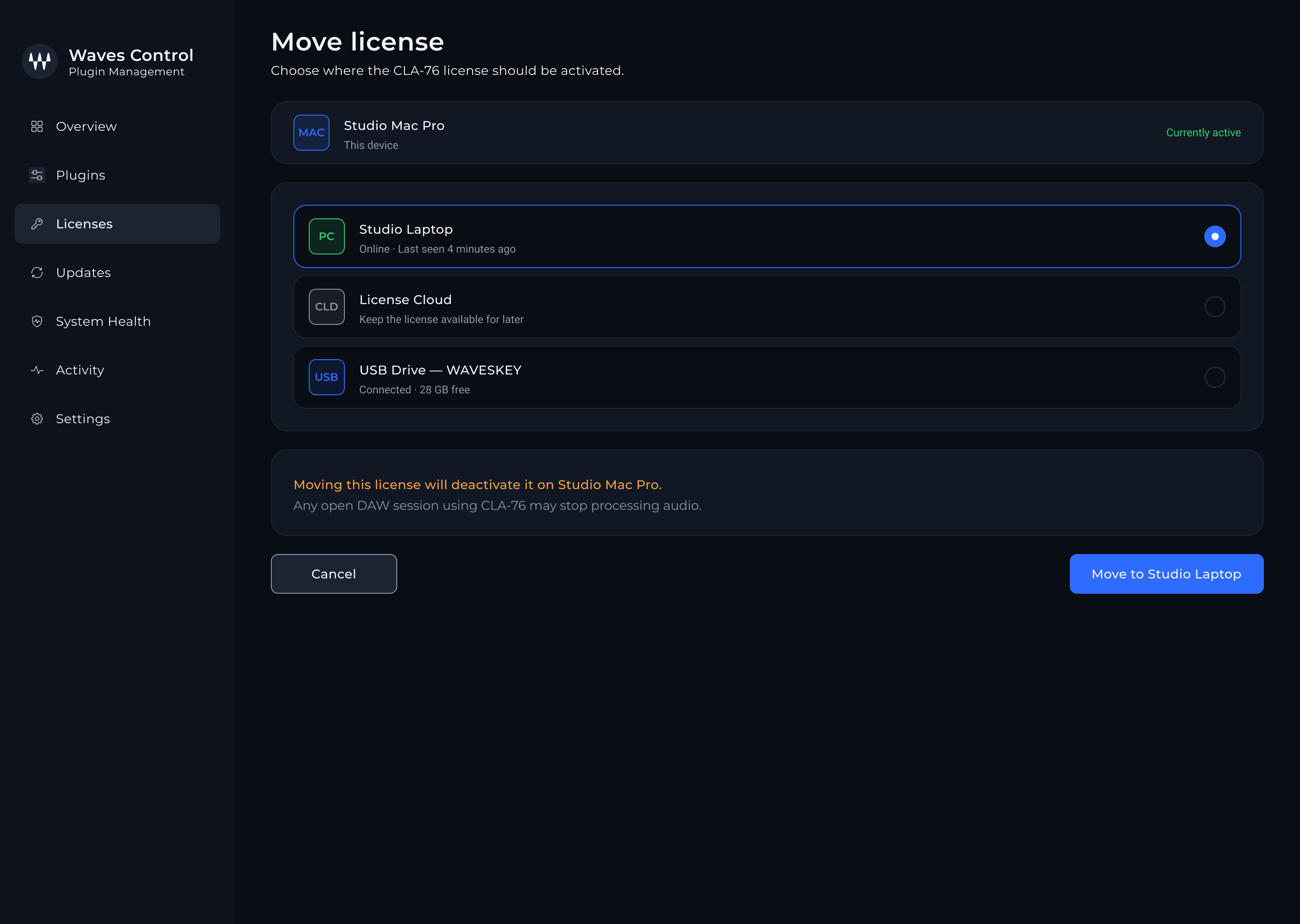Click the Plugins sliders icon
This screenshot has width=1300, height=924.
[37, 175]
